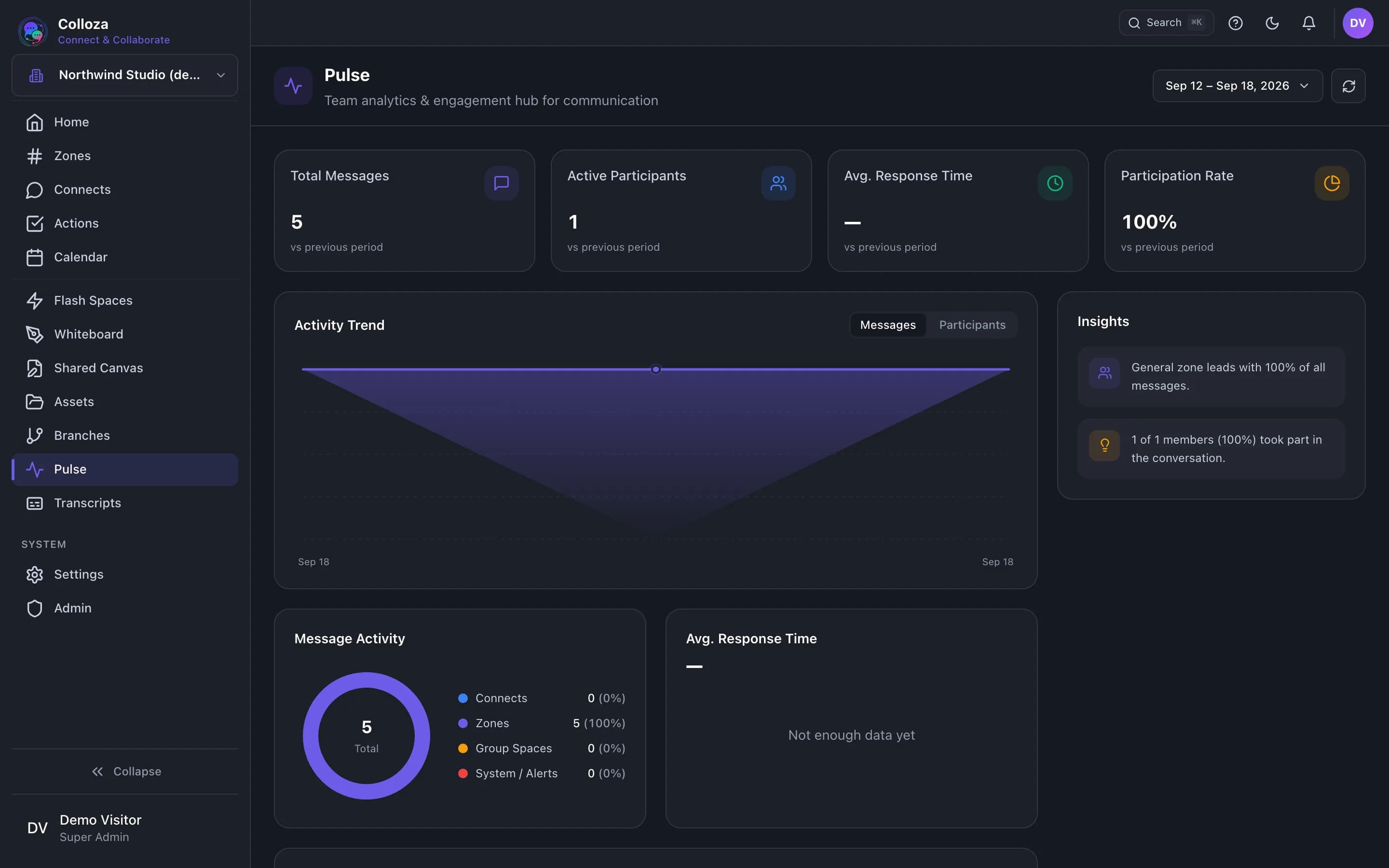
Task: Click the Active Participants people icon
Action: (778, 183)
